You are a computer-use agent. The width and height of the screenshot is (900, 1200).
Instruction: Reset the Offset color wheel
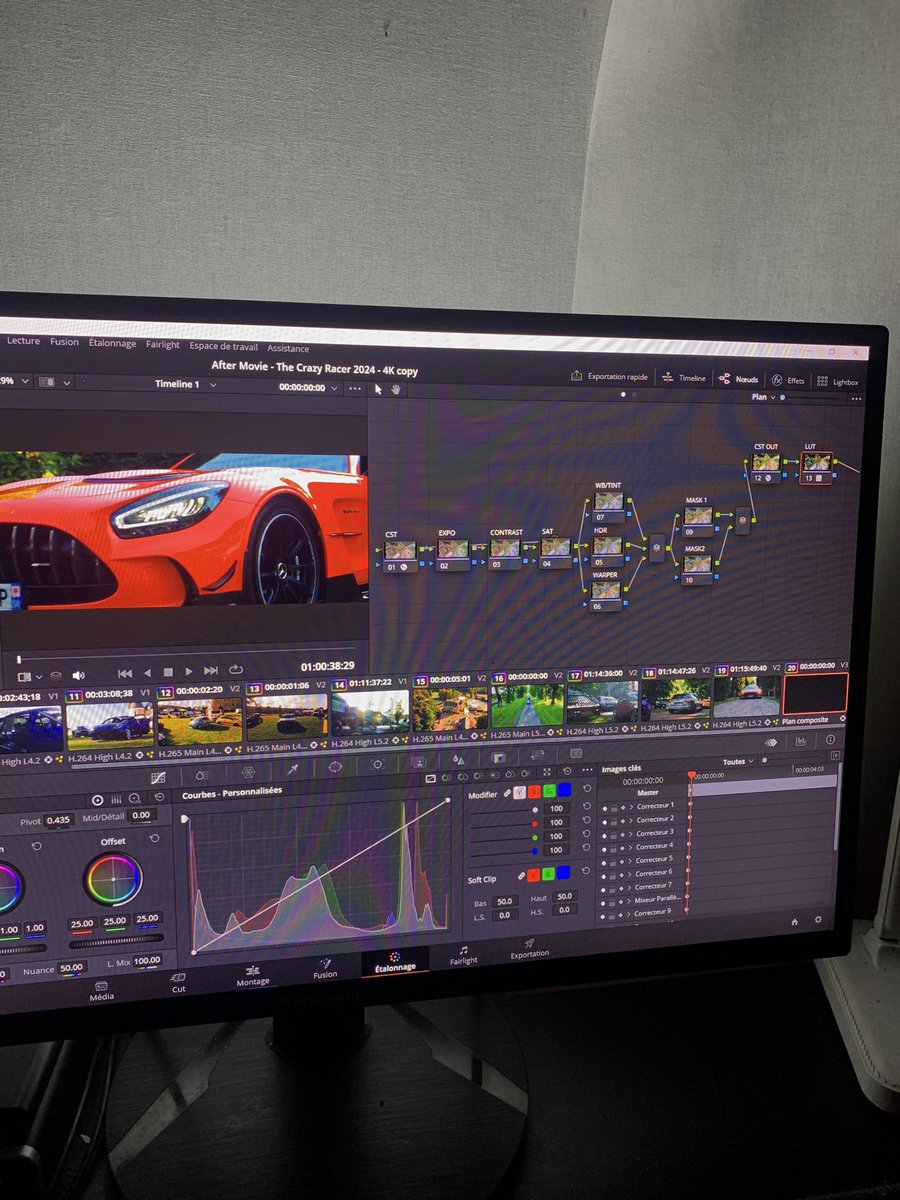click(x=154, y=837)
